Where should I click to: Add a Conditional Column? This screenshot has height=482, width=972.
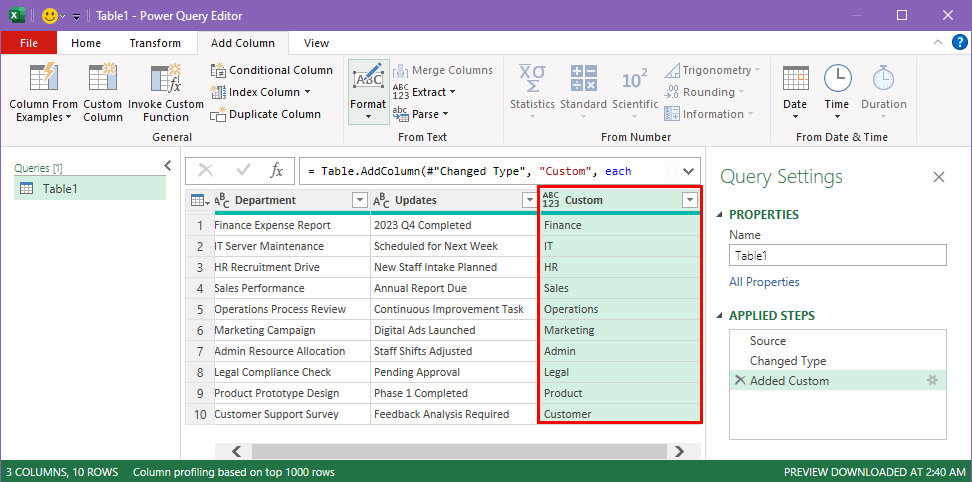[x=272, y=70]
